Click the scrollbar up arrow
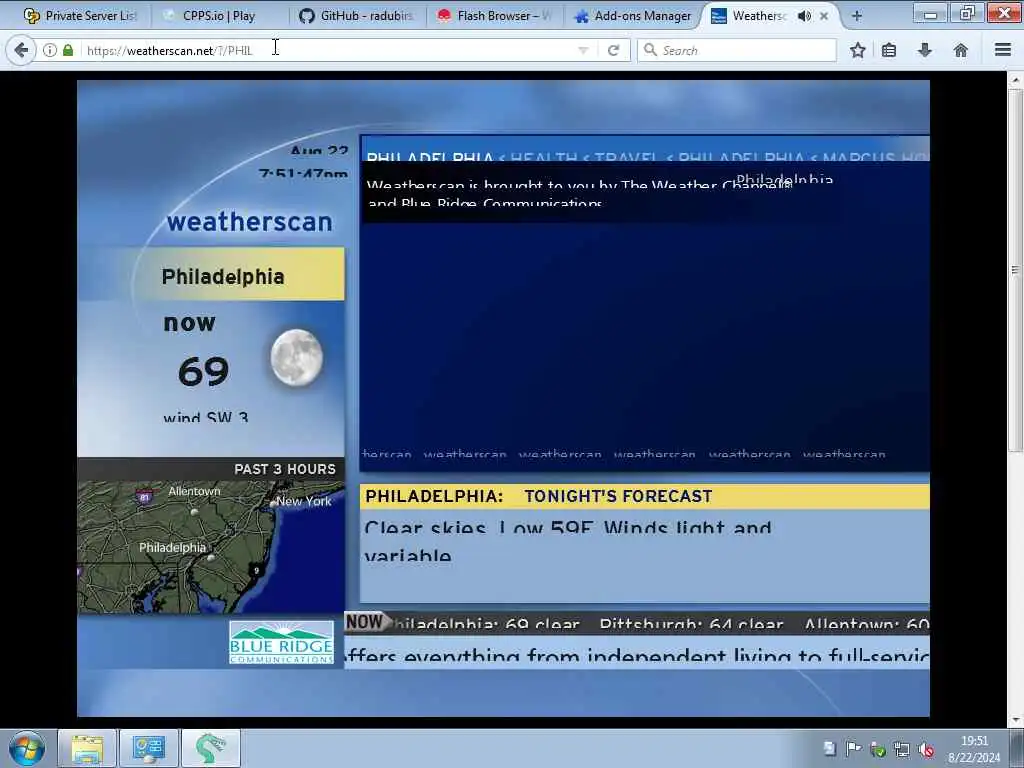This screenshot has height=768, width=1024. pyautogui.click(x=1014, y=80)
